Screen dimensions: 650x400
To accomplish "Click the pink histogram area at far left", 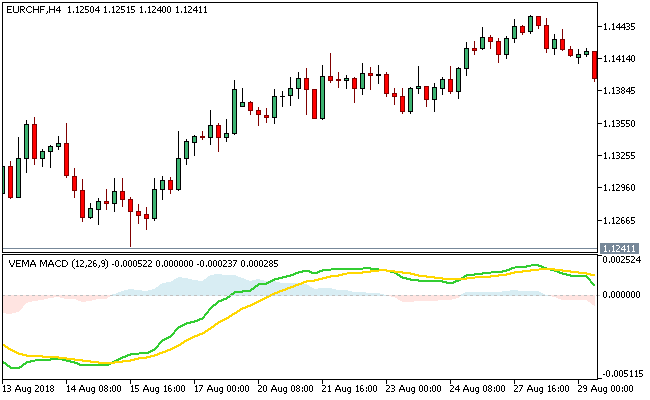I will (x=12, y=303).
